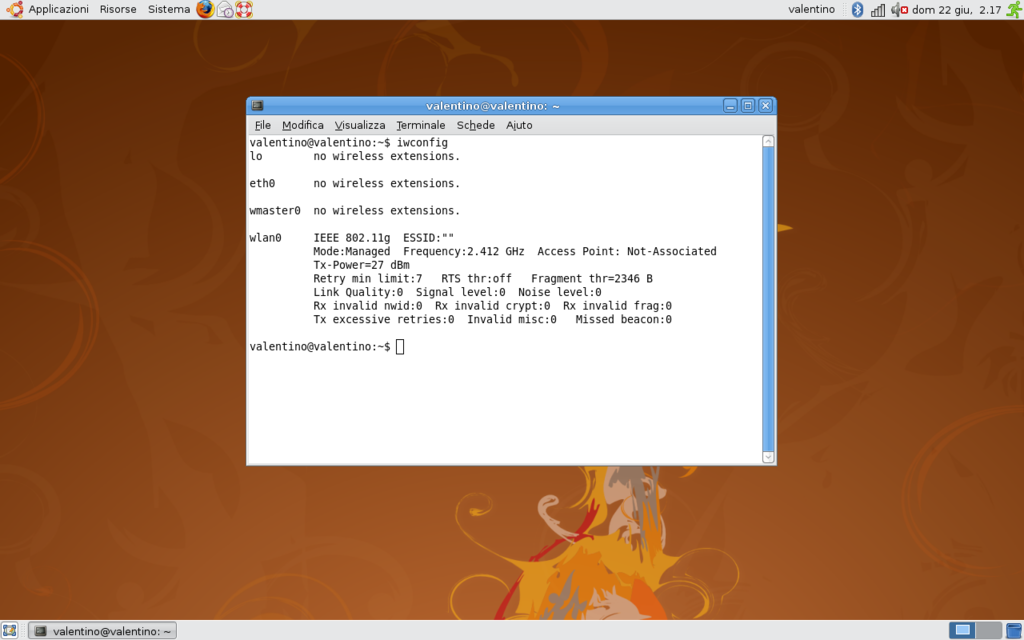Launch Firefox from the top panel
The width and height of the screenshot is (1024, 640).
pyautogui.click(x=205, y=9)
